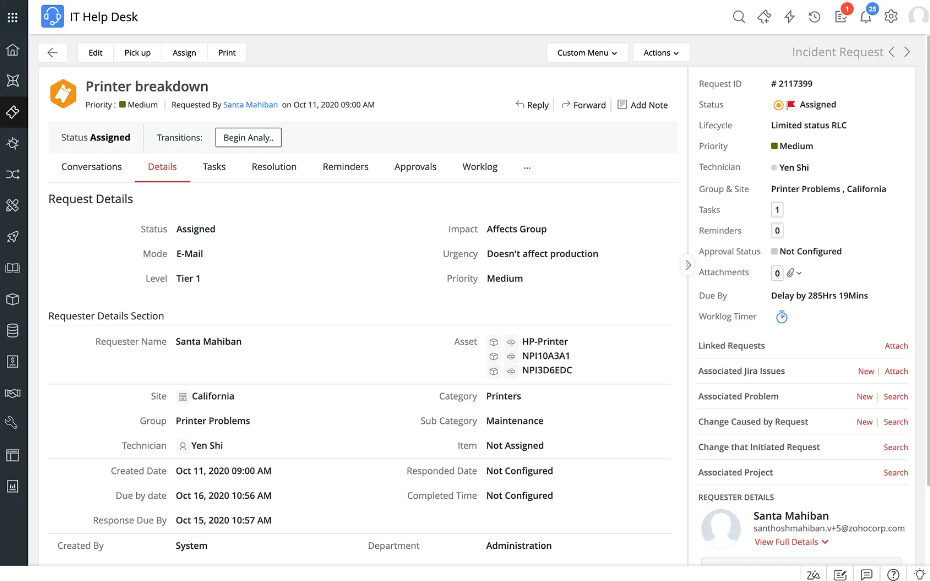Open notifications bell with 25 badge
This screenshot has width=930, height=581.
click(867, 15)
